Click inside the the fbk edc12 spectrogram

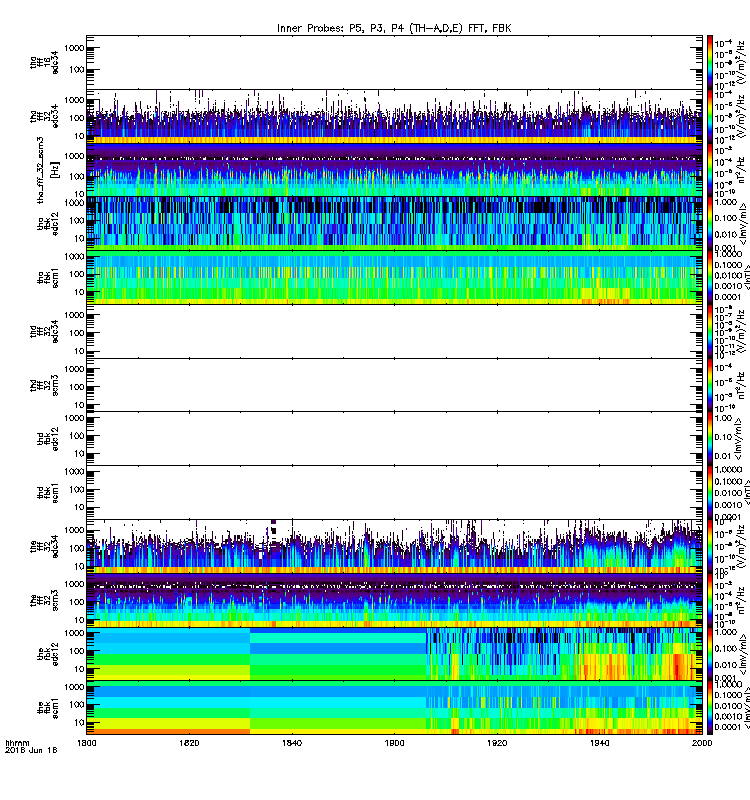click(394, 655)
